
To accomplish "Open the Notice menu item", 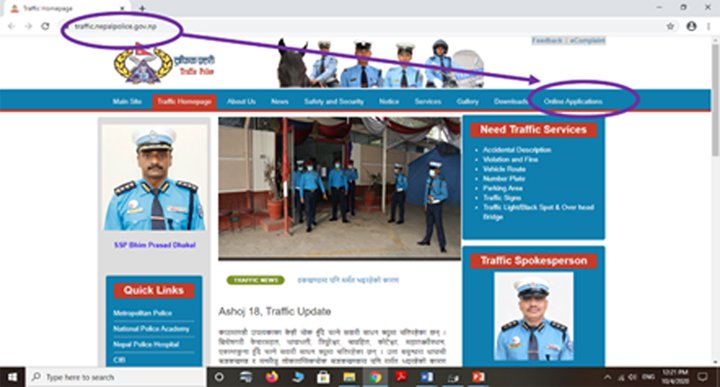I will pyautogui.click(x=389, y=101).
